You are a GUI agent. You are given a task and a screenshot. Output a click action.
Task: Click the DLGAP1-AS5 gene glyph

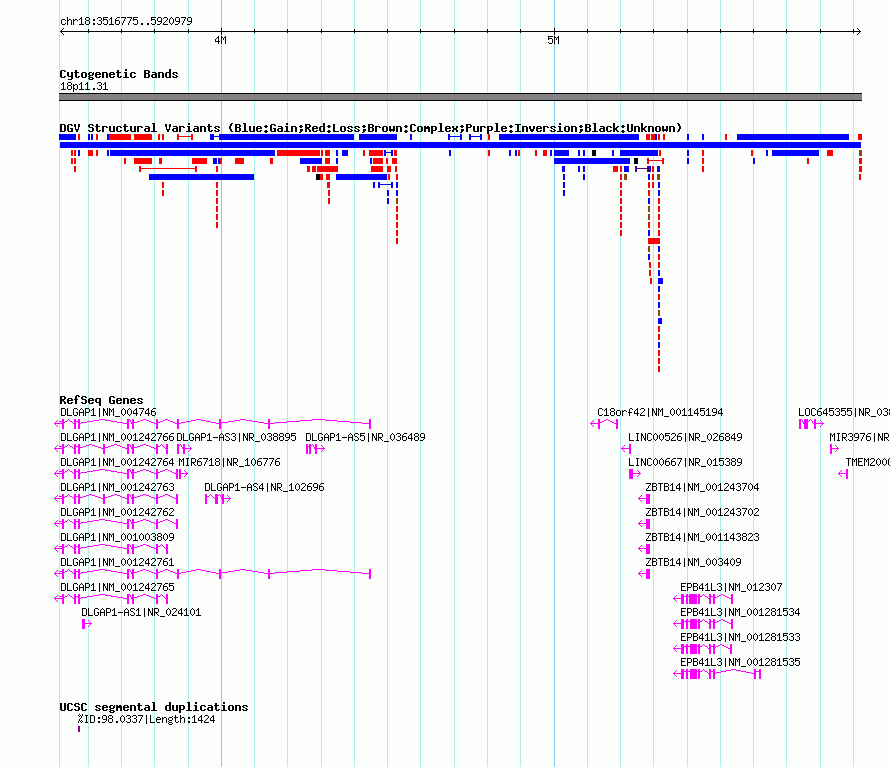(315, 449)
